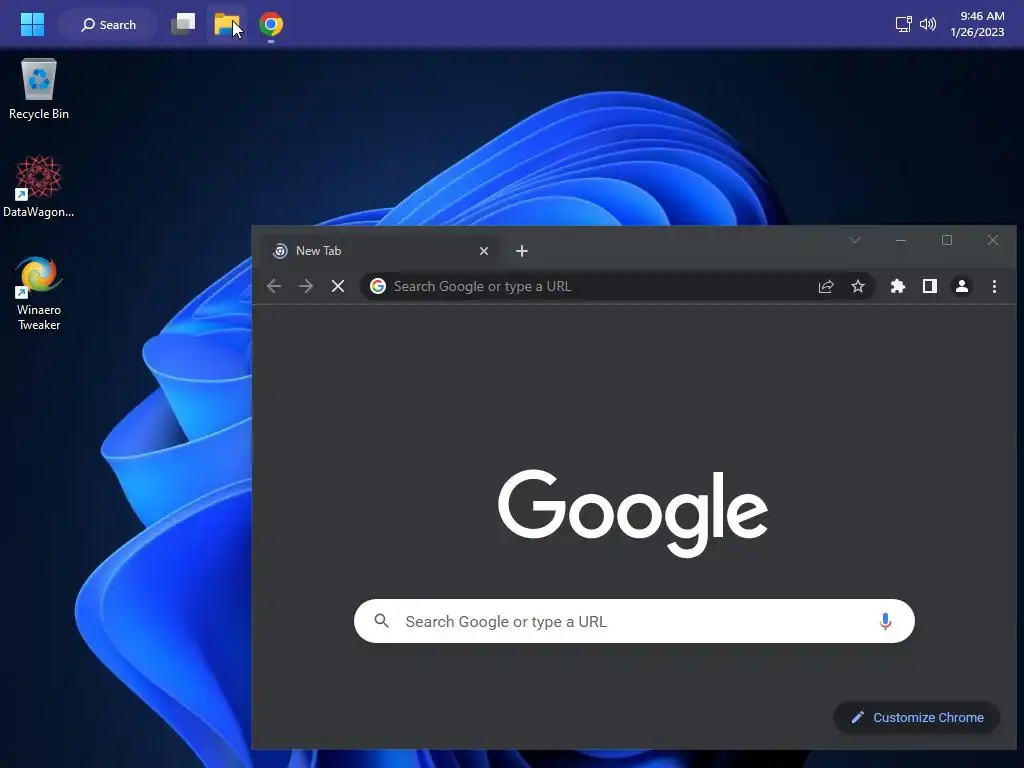Open a new Chrome tab
The height and width of the screenshot is (768, 1024).
[522, 251]
